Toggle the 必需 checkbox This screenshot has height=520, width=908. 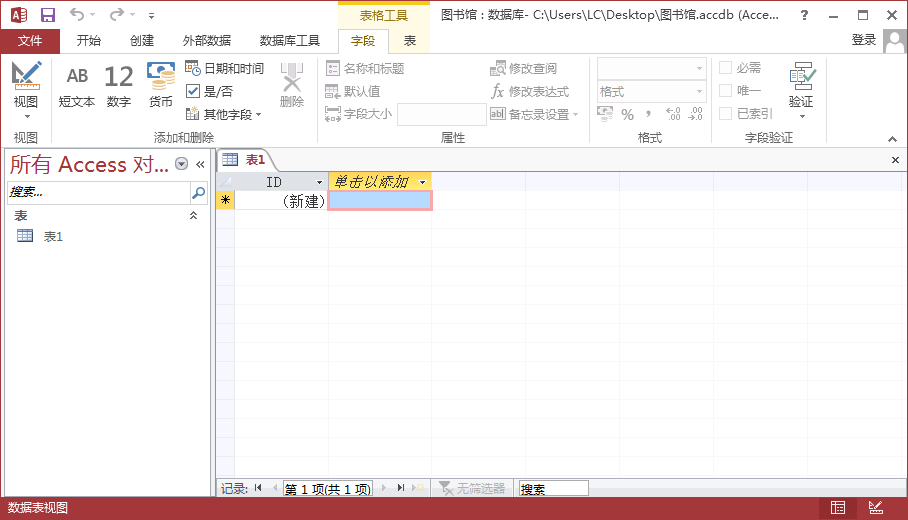(x=725, y=68)
